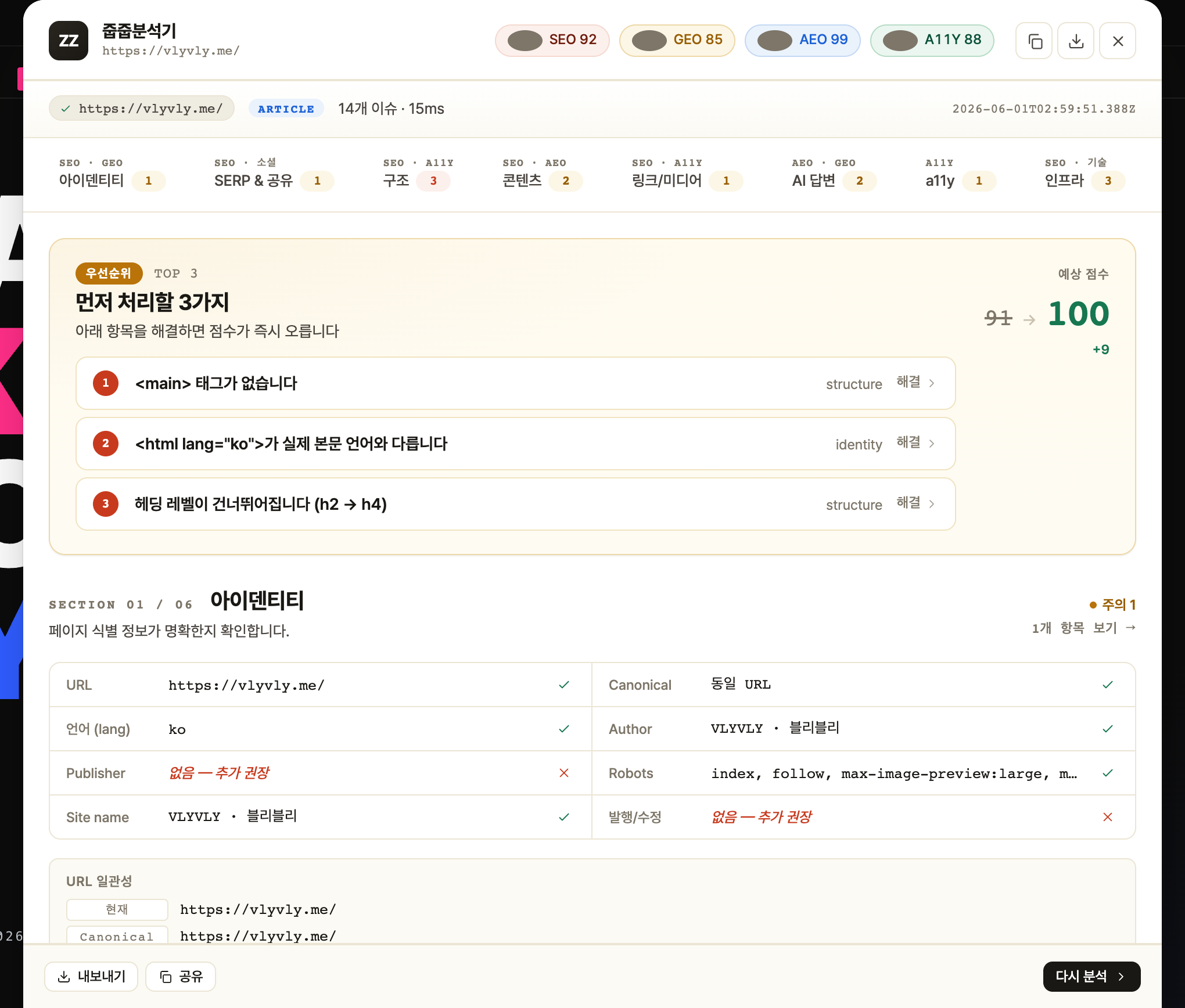Screen dimensions: 1185x1008
Task: Expand the <main> 태그가 없습니다 issue
Action: tap(515, 383)
